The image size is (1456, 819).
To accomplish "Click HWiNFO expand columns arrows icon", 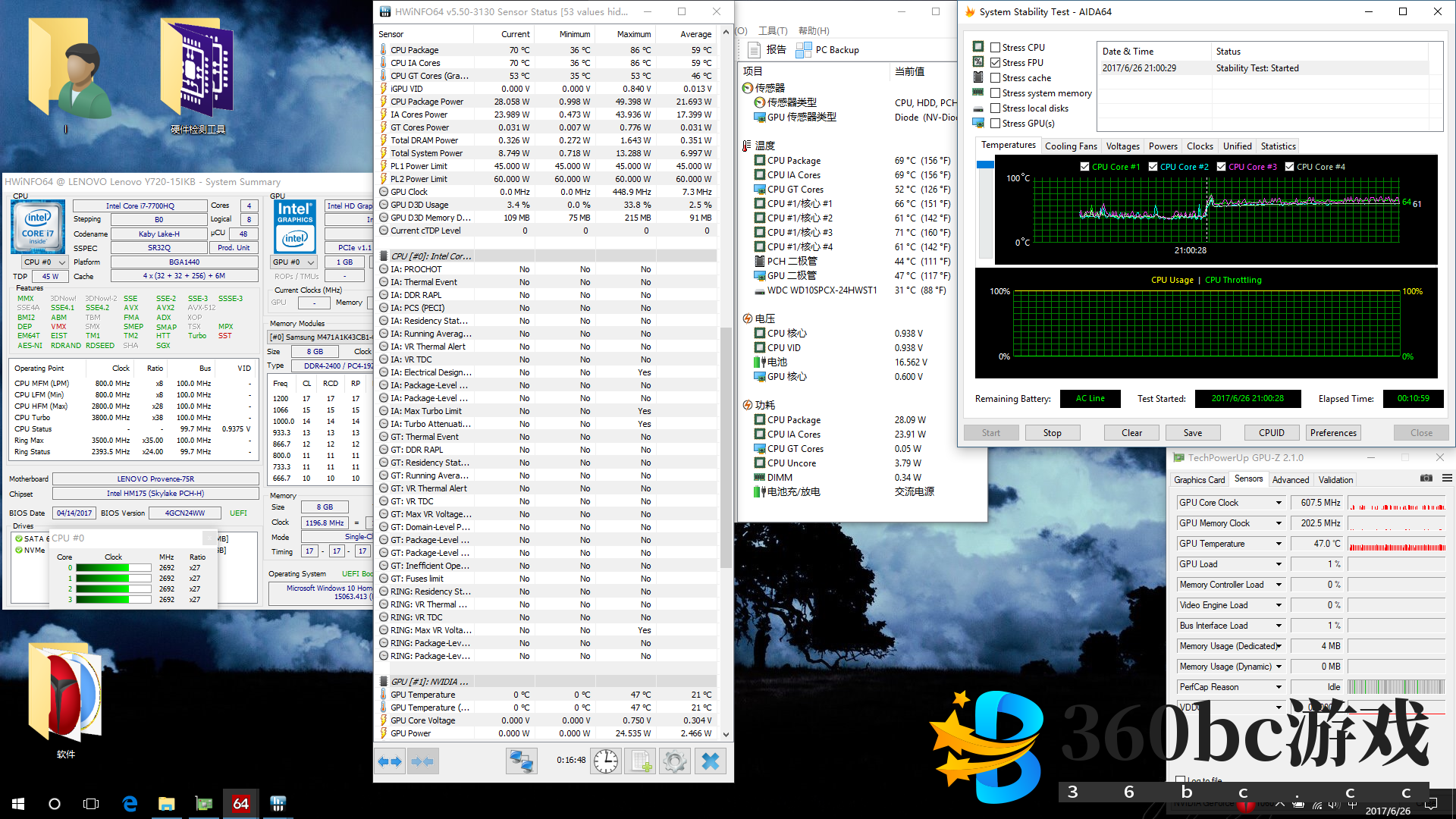I will [390, 761].
